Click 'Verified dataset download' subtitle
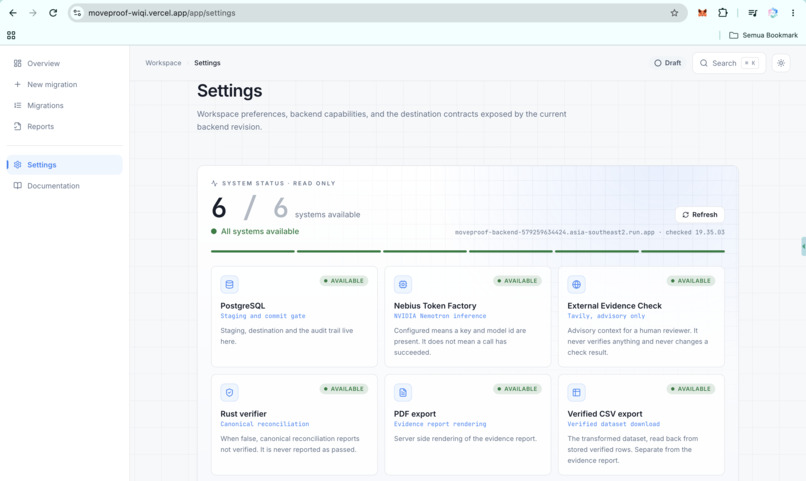Screen dimensions: 806x481 point(613,423)
